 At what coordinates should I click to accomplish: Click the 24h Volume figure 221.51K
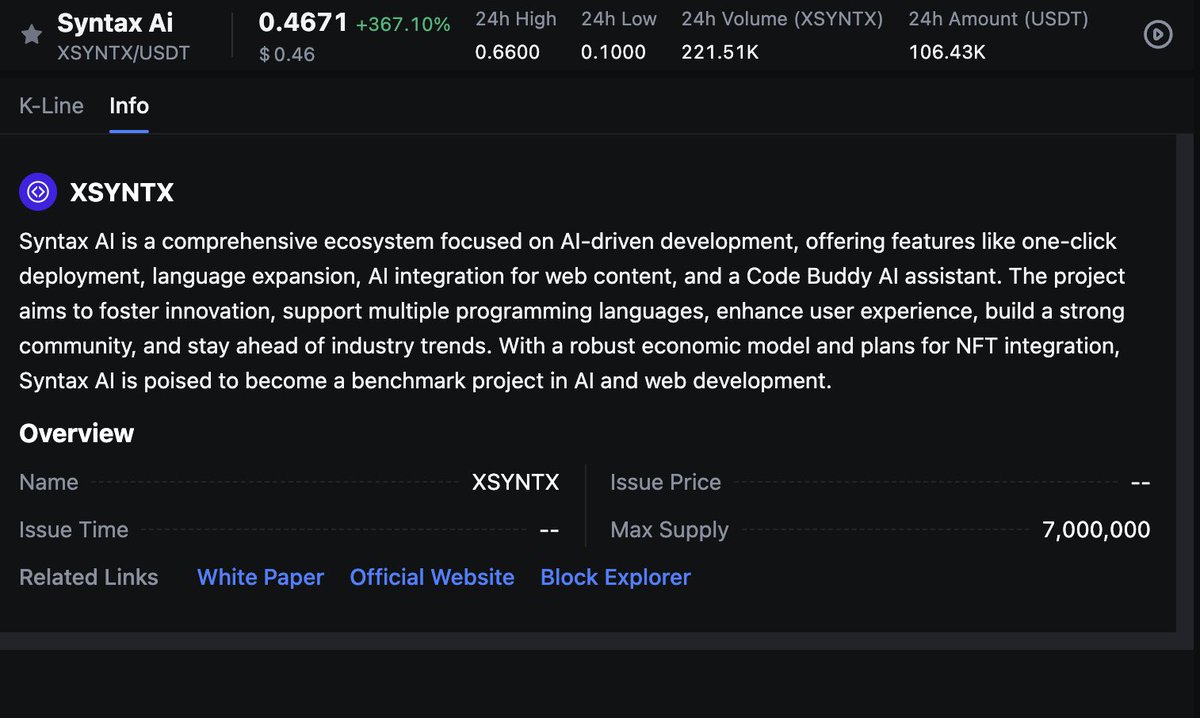(x=721, y=52)
